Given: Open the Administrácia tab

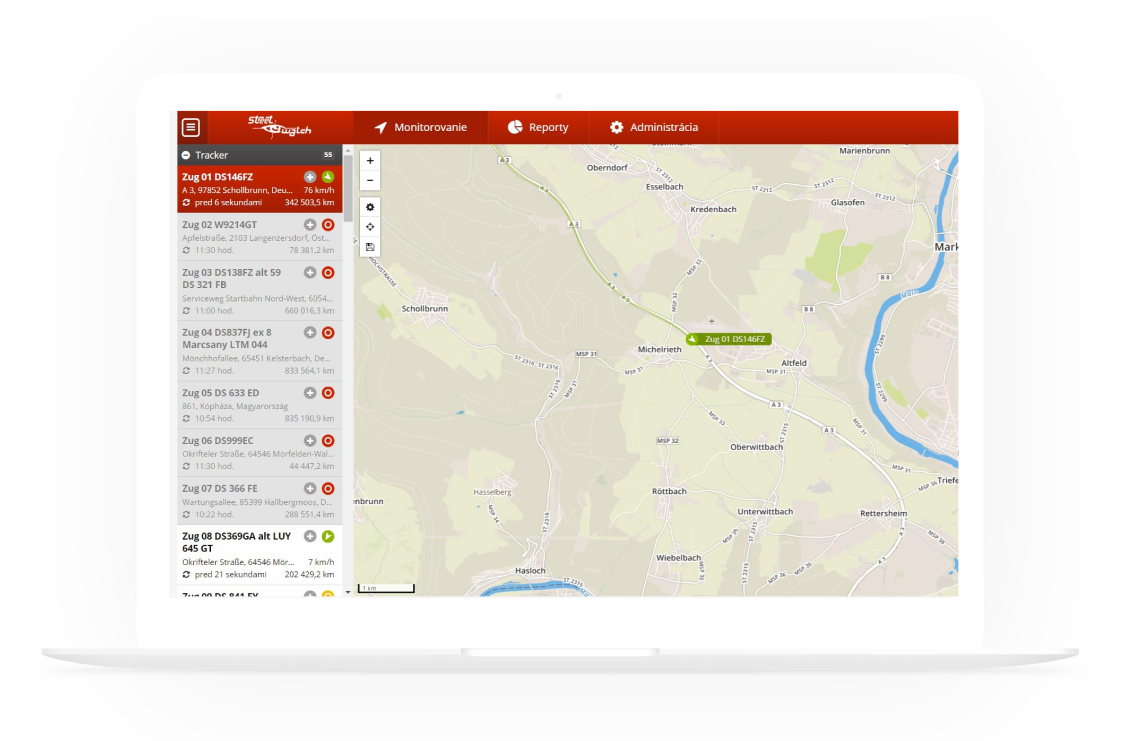Looking at the screenshot, I should pos(654,128).
